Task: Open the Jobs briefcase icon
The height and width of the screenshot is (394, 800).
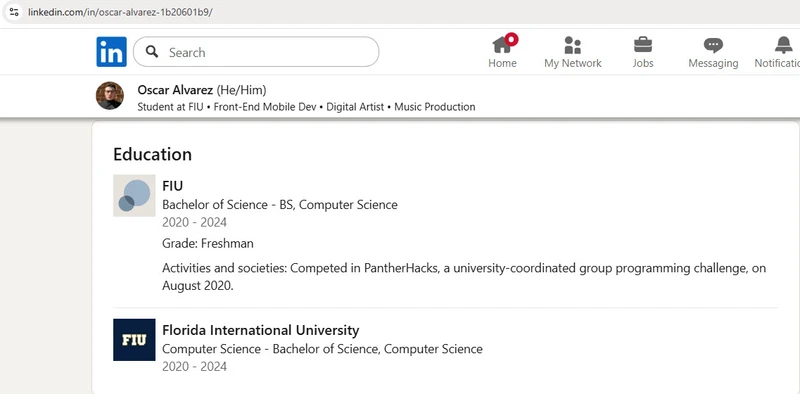Action: click(x=643, y=45)
